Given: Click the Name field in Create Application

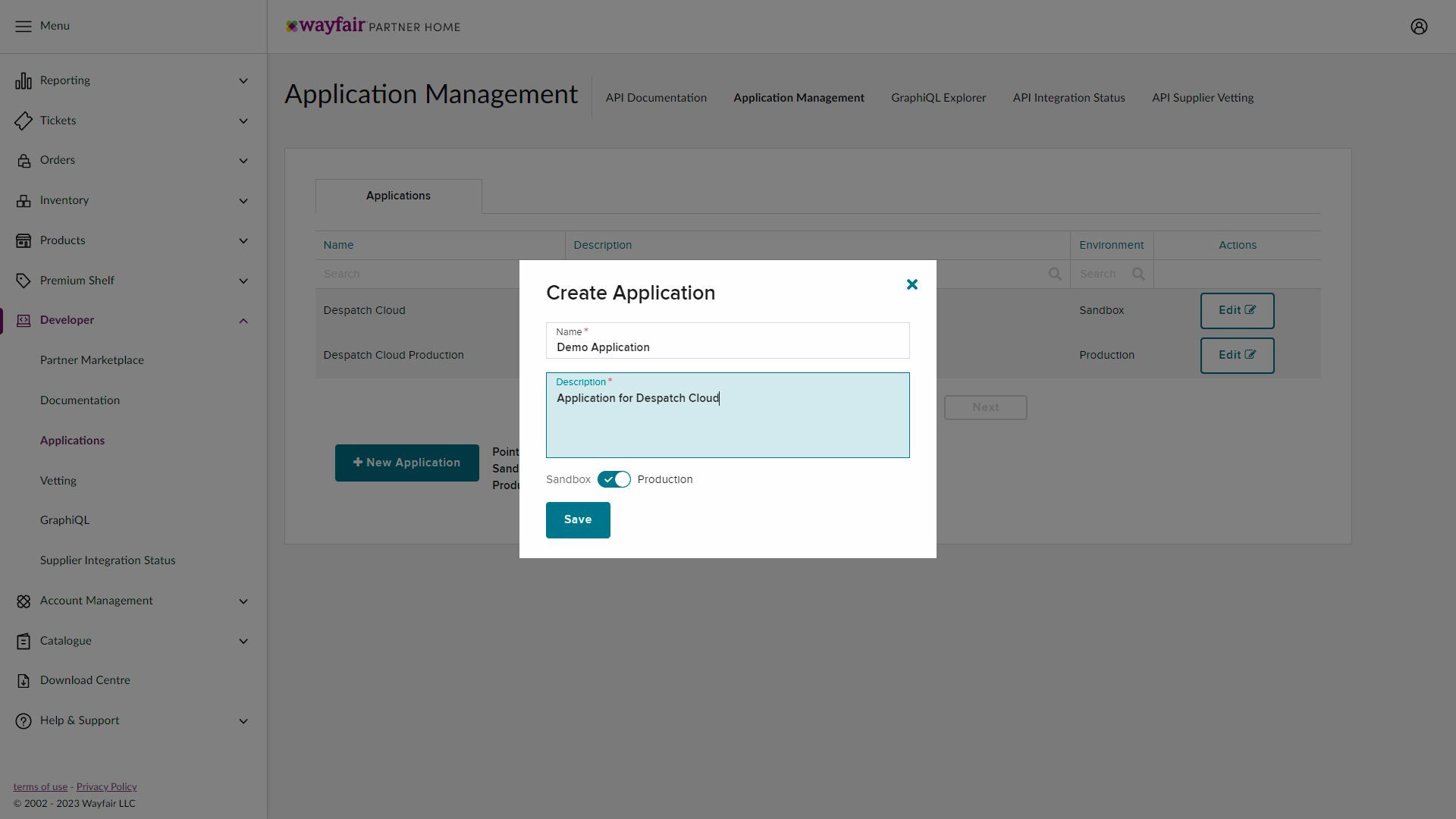Looking at the screenshot, I should click(x=728, y=340).
